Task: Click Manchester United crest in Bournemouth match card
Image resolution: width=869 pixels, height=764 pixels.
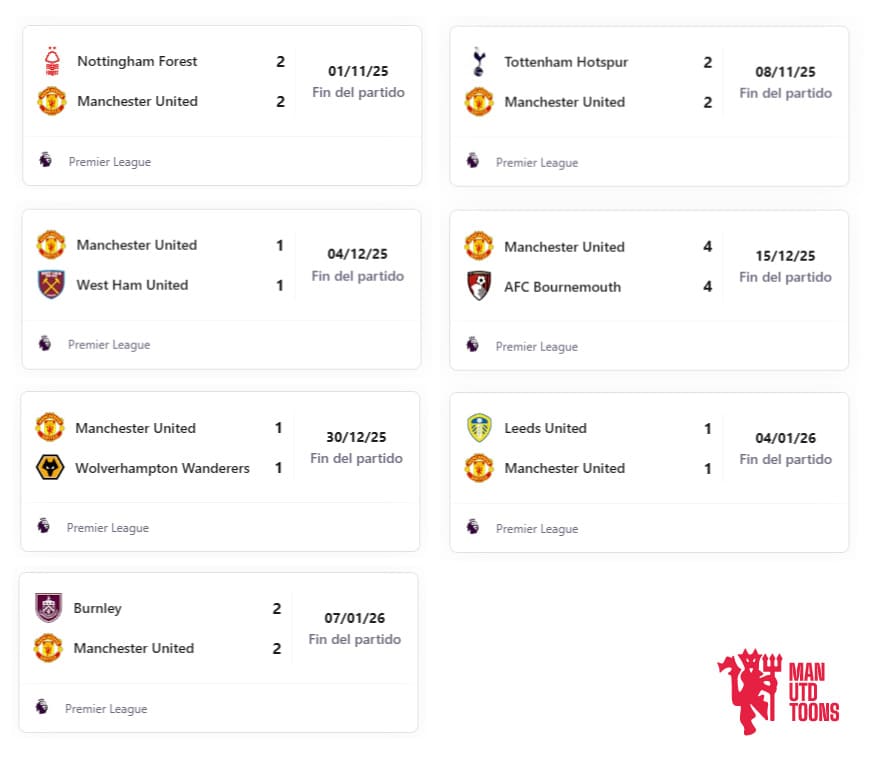Action: [x=479, y=246]
